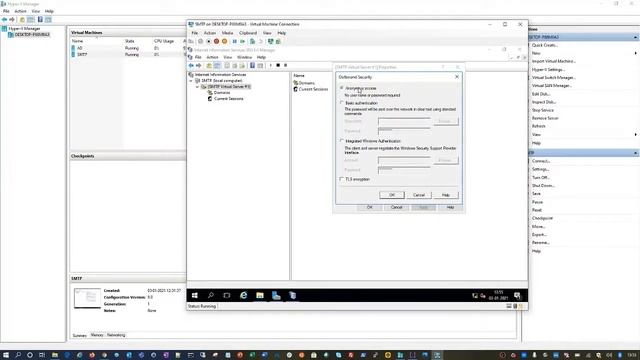Click Cancel in SMTP Virtual Server Properties
Viewport: 640px width, 360px height.
[x=396, y=207]
